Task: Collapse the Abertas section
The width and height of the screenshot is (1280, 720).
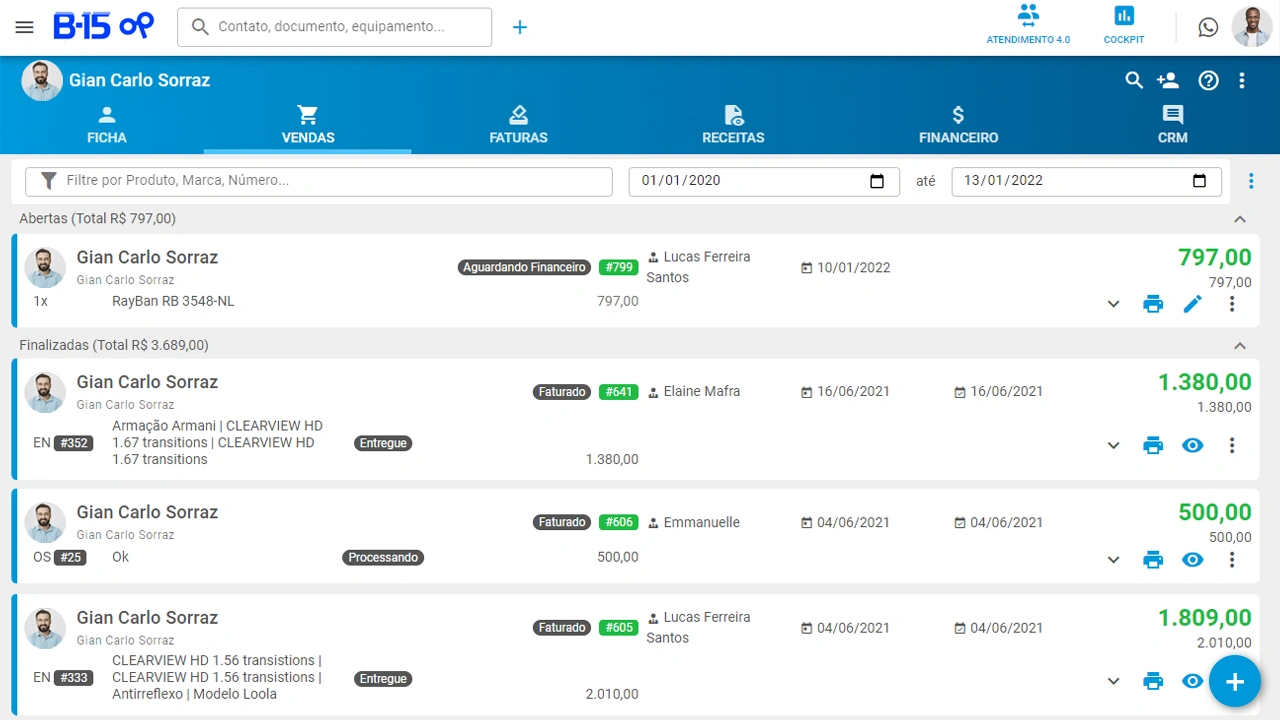Action: click(1240, 219)
